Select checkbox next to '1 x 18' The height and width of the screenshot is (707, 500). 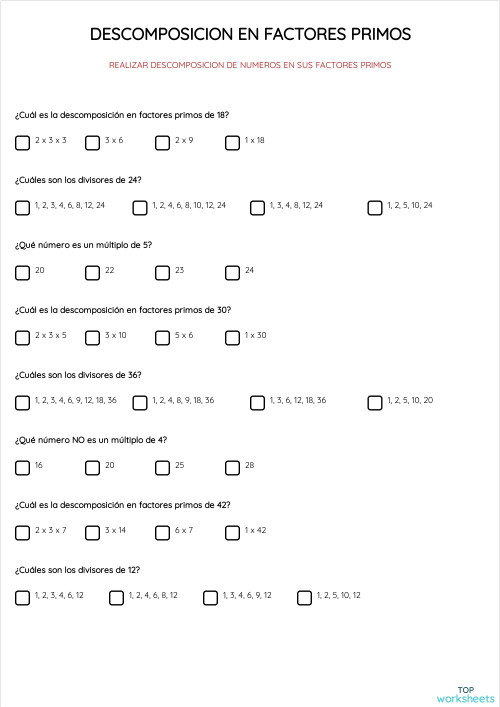point(232,143)
